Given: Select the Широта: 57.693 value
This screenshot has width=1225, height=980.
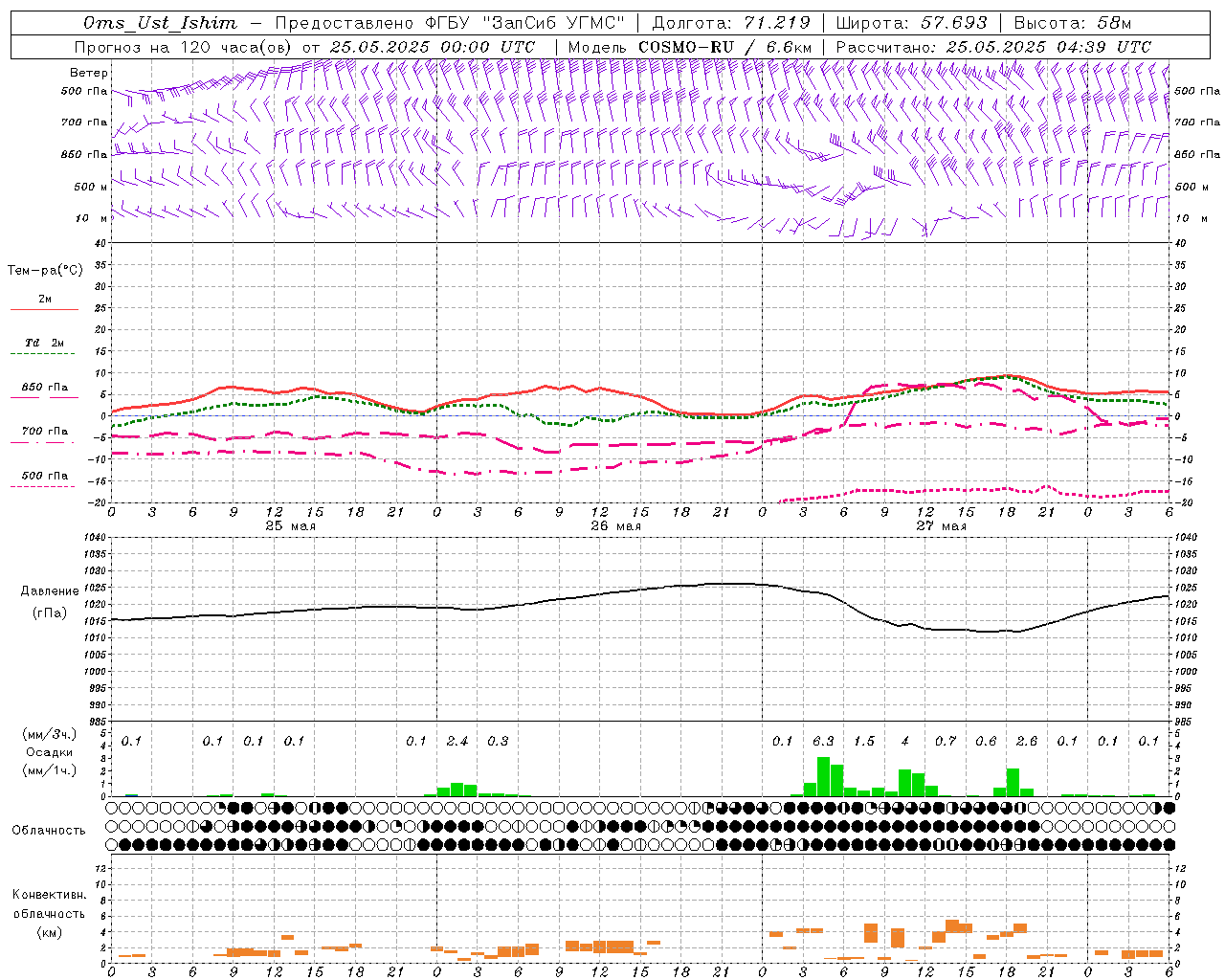Looking at the screenshot, I should (x=911, y=23).
